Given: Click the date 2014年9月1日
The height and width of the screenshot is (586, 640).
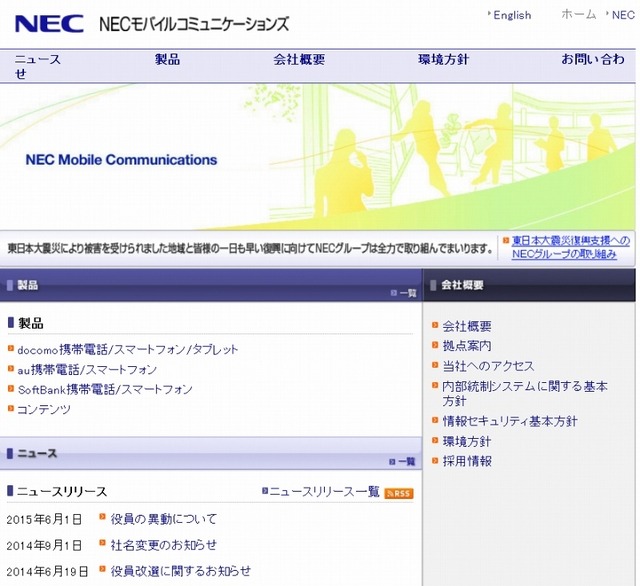Looking at the screenshot, I should (x=44, y=546).
